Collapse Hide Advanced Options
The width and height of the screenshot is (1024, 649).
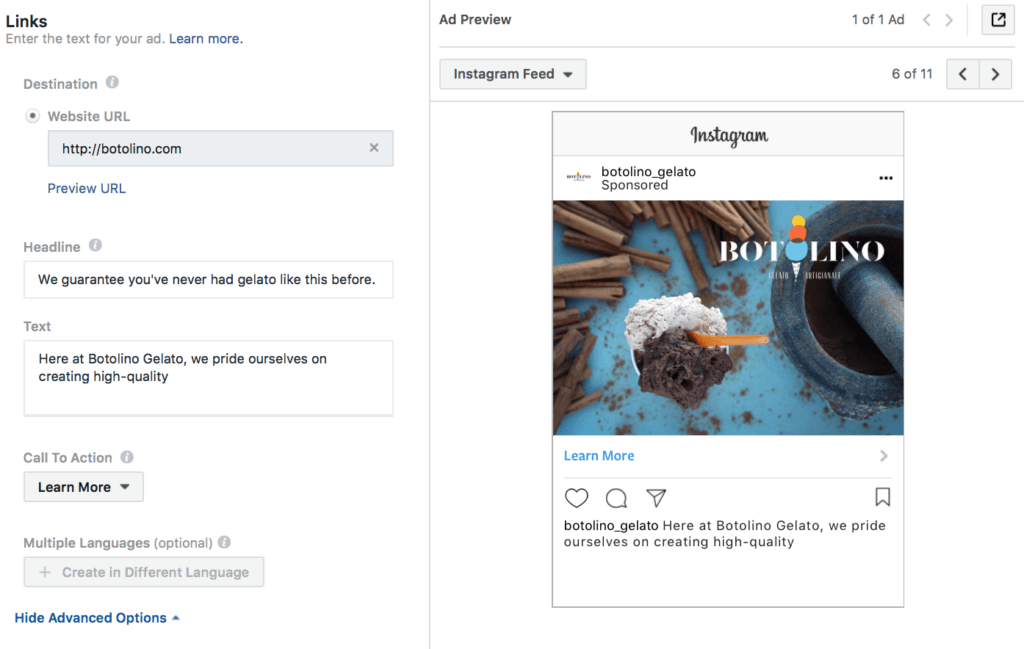(x=97, y=618)
